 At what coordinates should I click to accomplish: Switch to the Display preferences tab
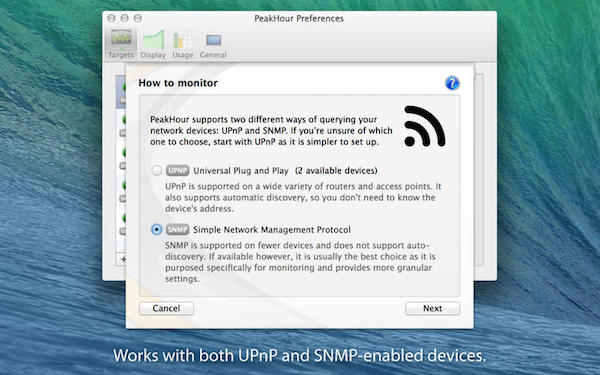(x=153, y=44)
